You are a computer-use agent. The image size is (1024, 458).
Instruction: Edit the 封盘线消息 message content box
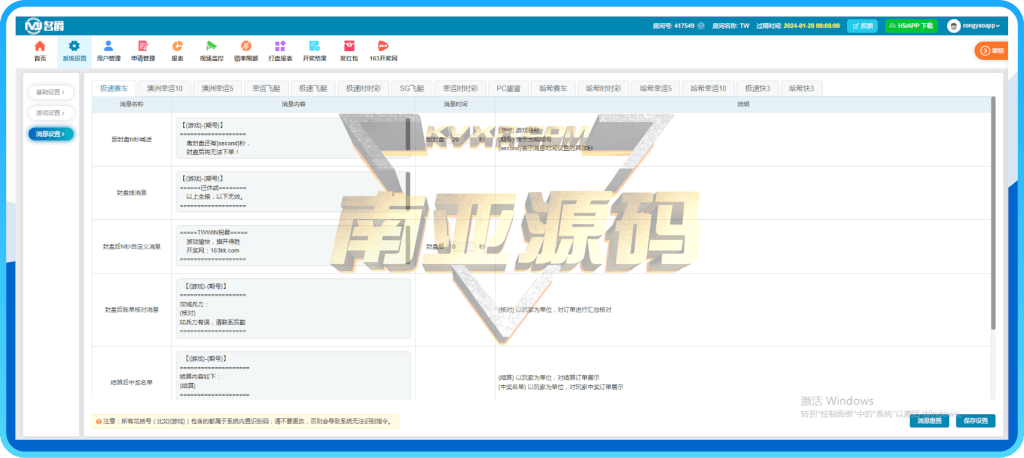pyautogui.click(x=293, y=192)
